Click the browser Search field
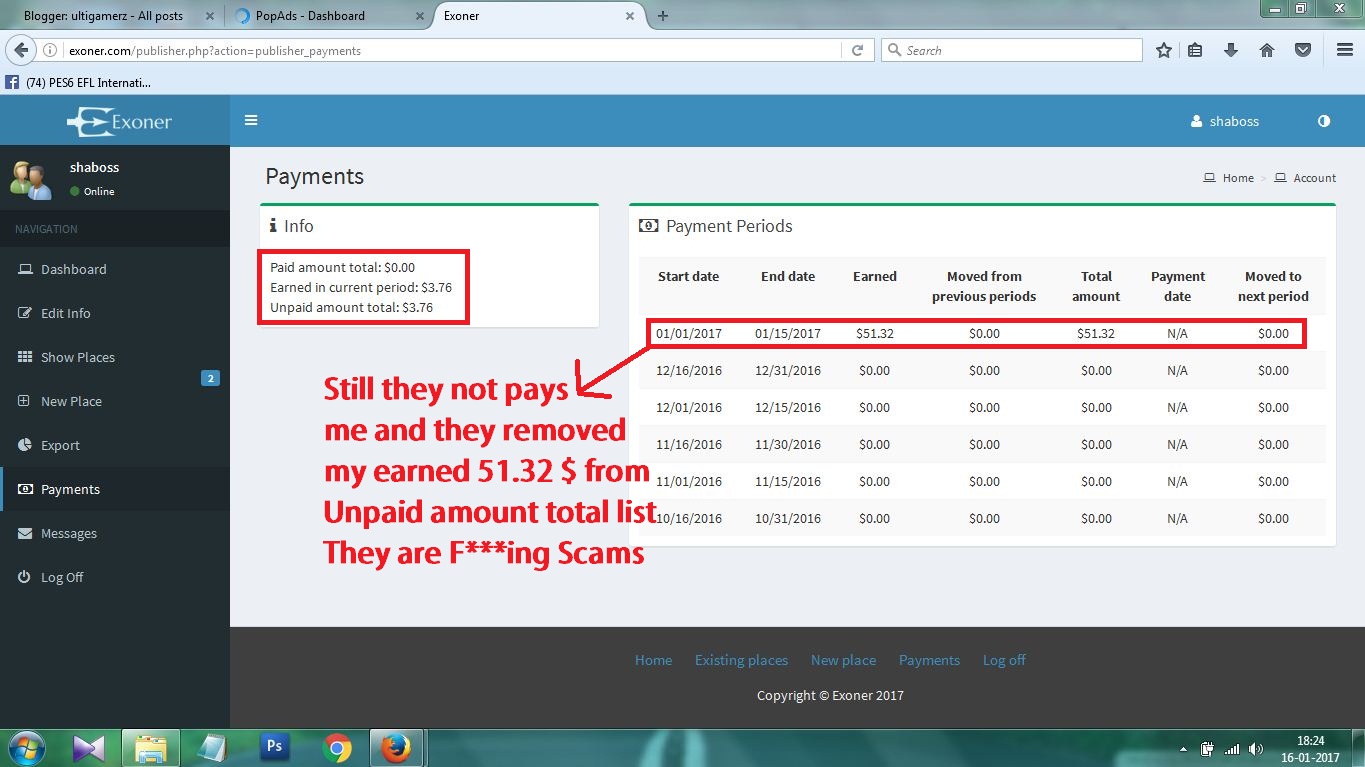The image size is (1365, 767). point(1011,50)
